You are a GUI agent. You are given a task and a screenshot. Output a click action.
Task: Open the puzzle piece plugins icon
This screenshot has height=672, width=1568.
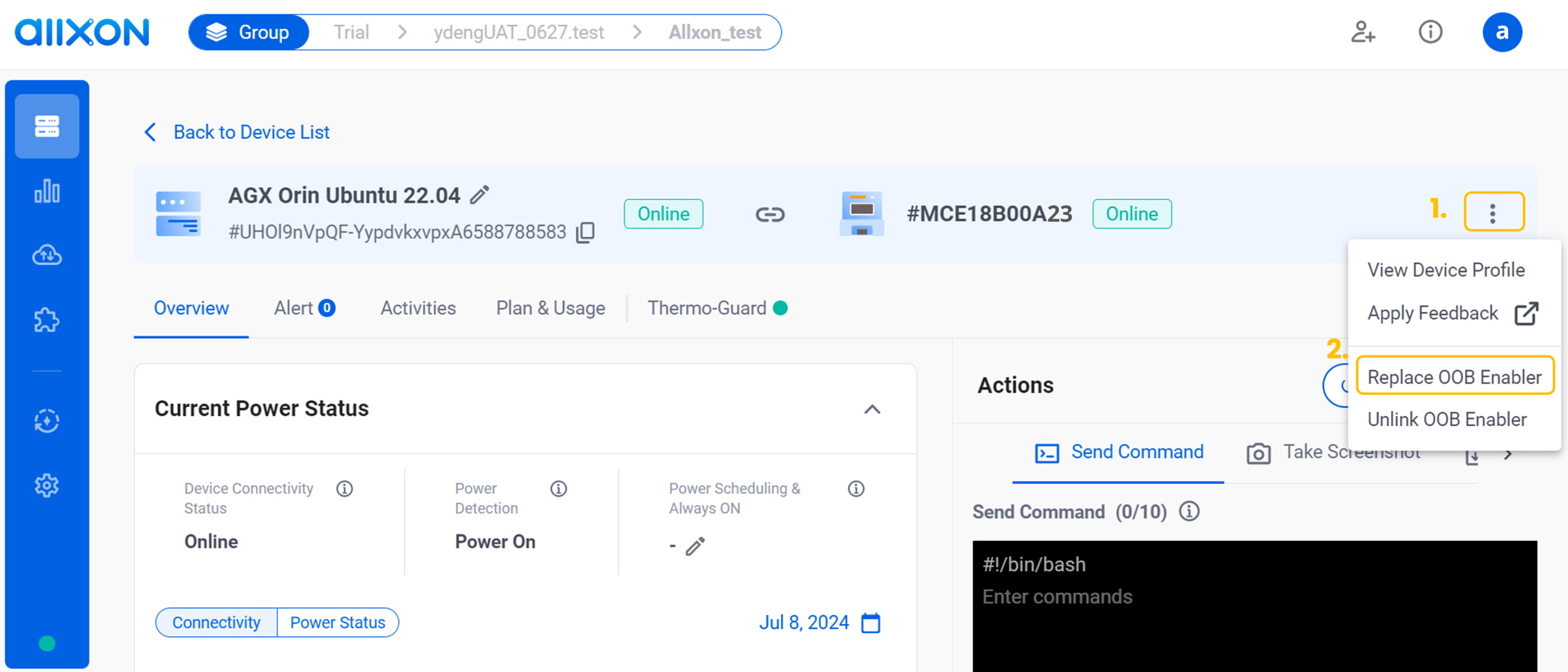click(x=47, y=320)
